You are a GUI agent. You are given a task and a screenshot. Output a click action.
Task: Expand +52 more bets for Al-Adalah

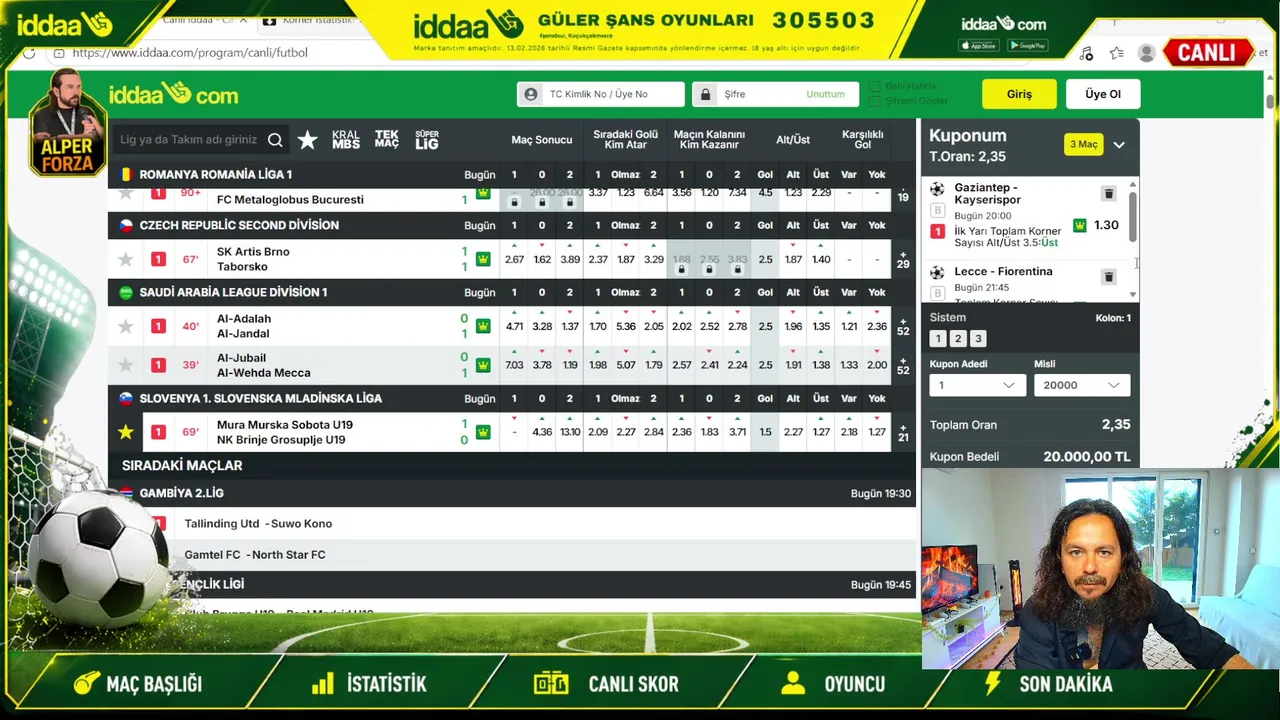click(903, 326)
